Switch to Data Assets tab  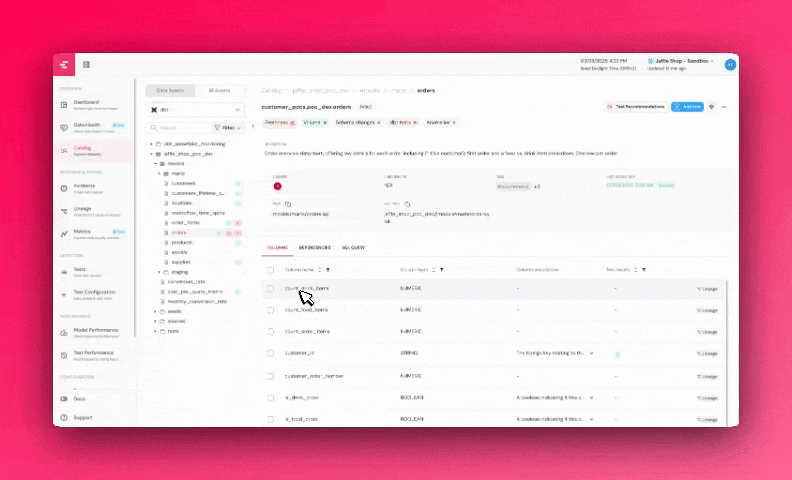pyautogui.click(x=170, y=90)
